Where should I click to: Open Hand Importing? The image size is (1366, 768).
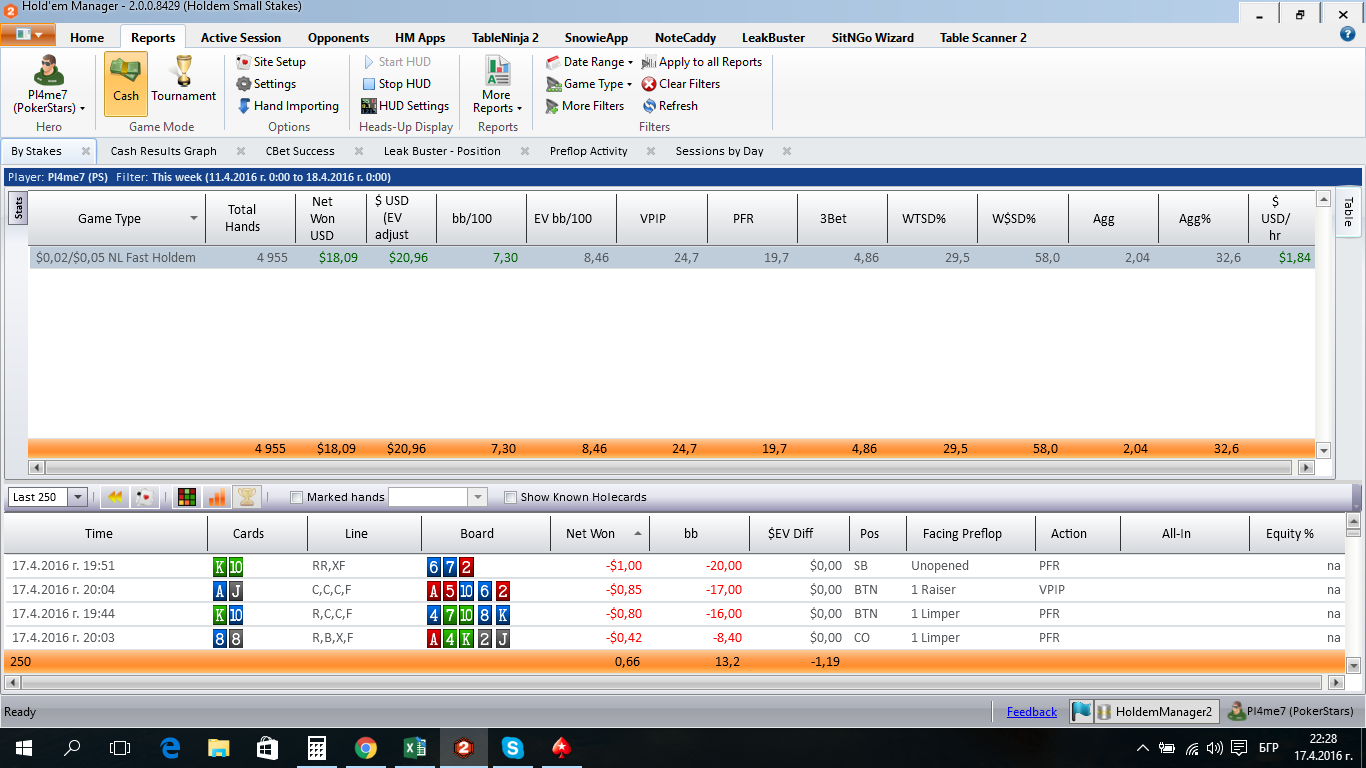[x=287, y=106]
